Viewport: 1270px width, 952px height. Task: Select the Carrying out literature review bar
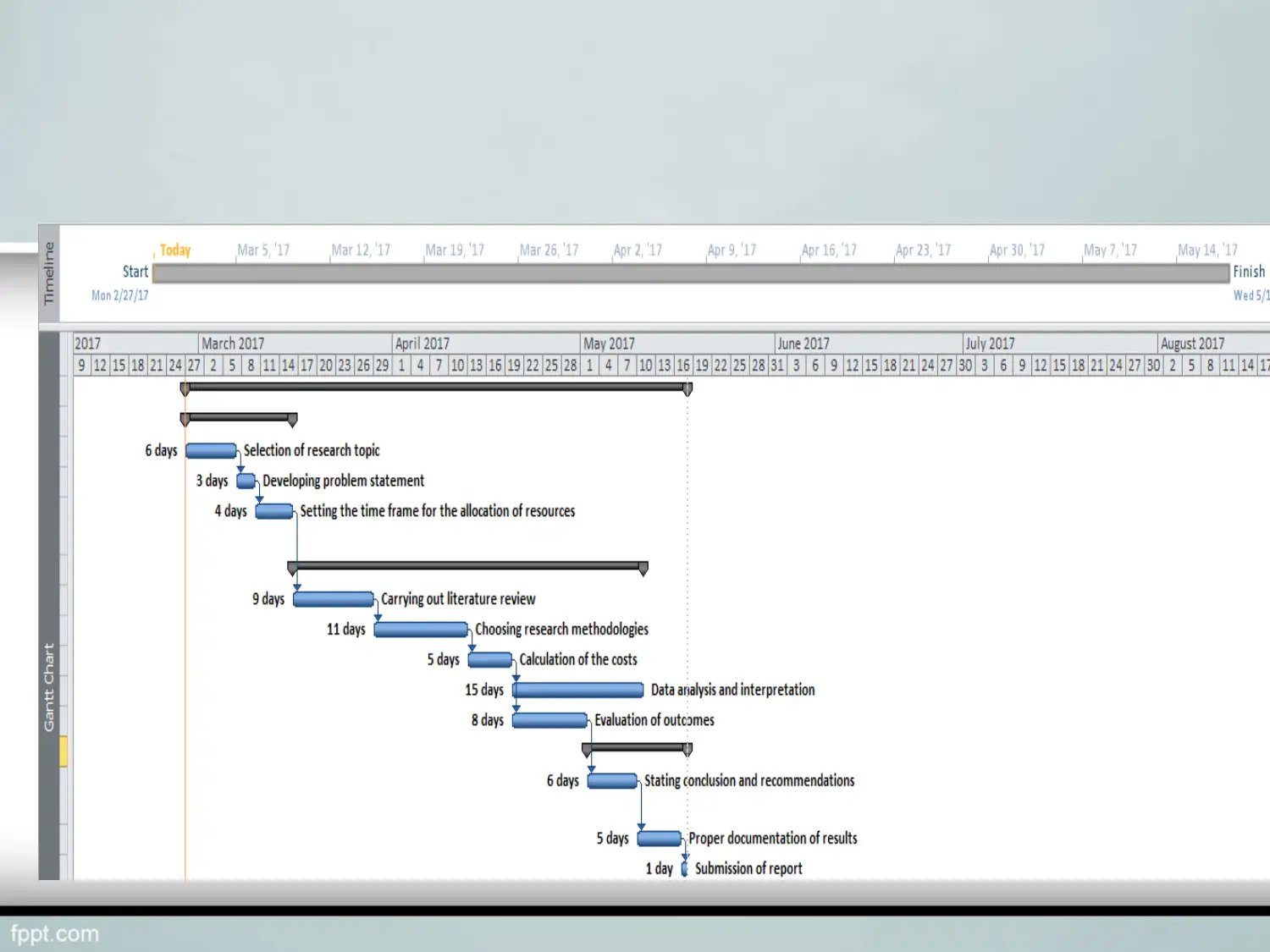[x=334, y=599]
